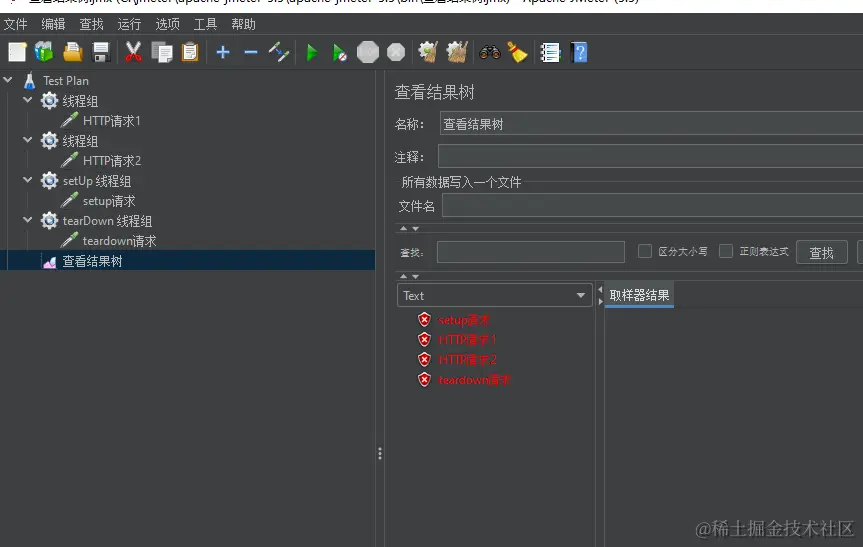This screenshot has height=547, width=863.
Task: Click the 注释 comment field
Action: 650,156
